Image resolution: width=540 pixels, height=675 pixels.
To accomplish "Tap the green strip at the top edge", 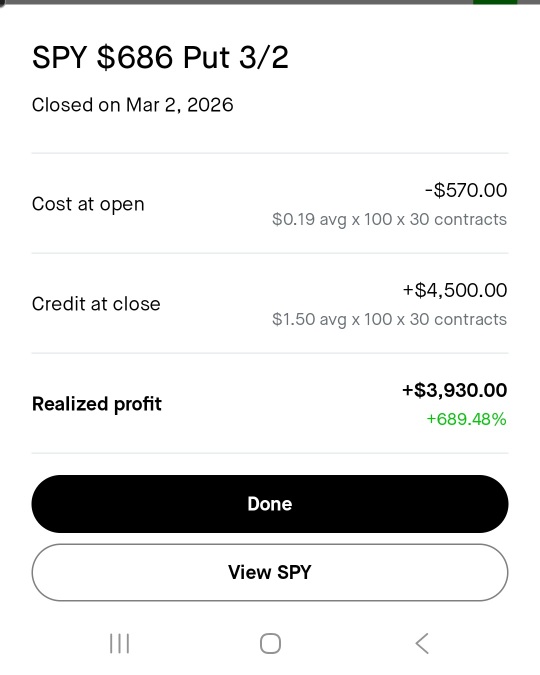I will (495, 2).
